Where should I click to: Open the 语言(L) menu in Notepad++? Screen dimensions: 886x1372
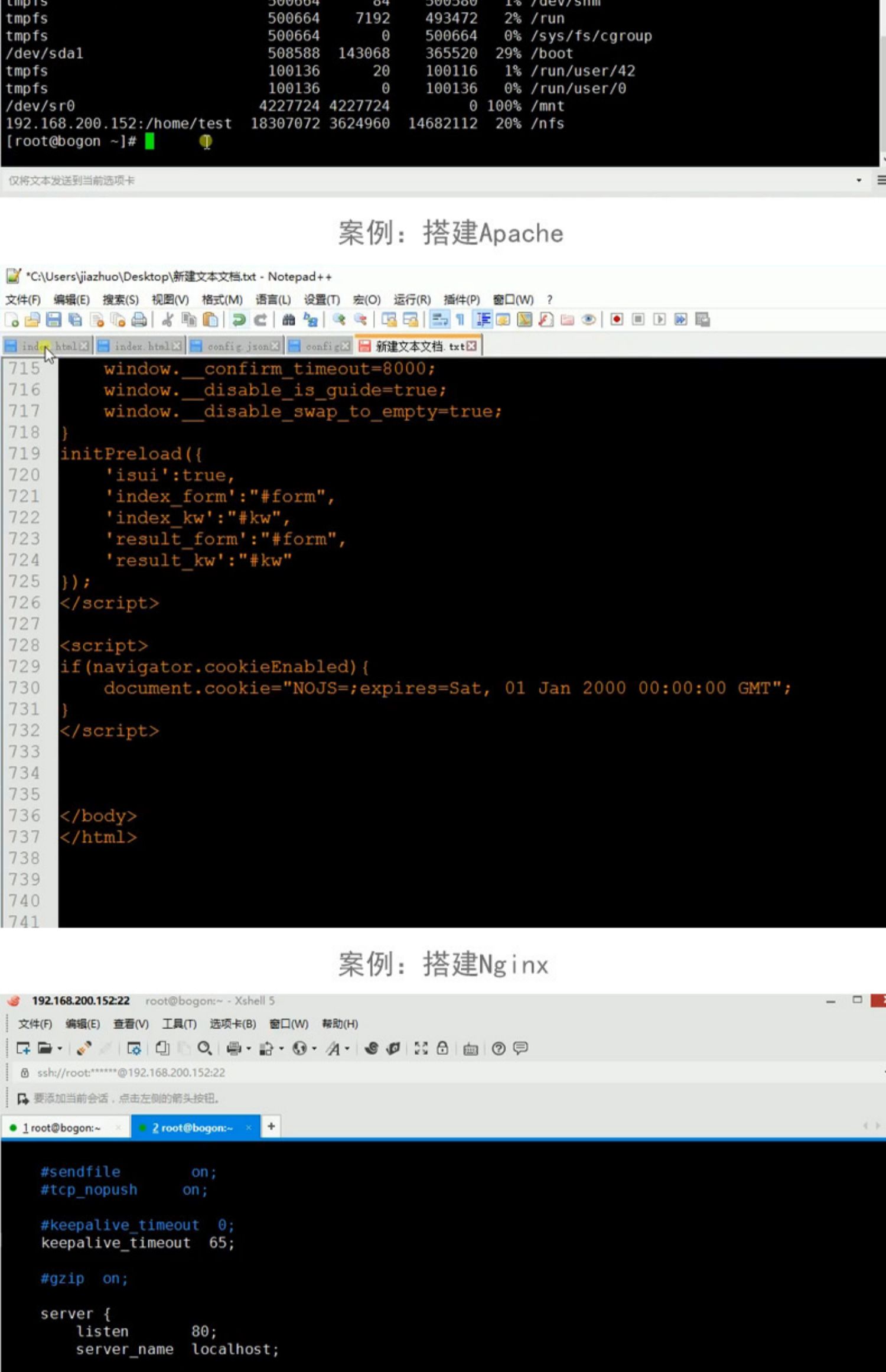(x=273, y=300)
